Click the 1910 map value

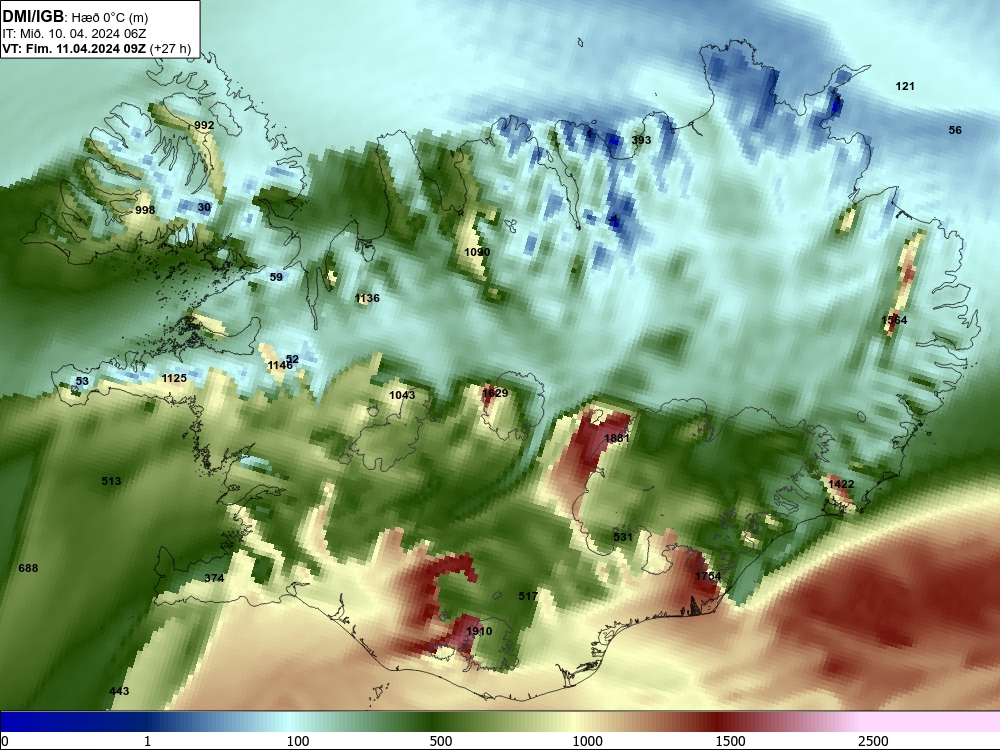(479, 631)
